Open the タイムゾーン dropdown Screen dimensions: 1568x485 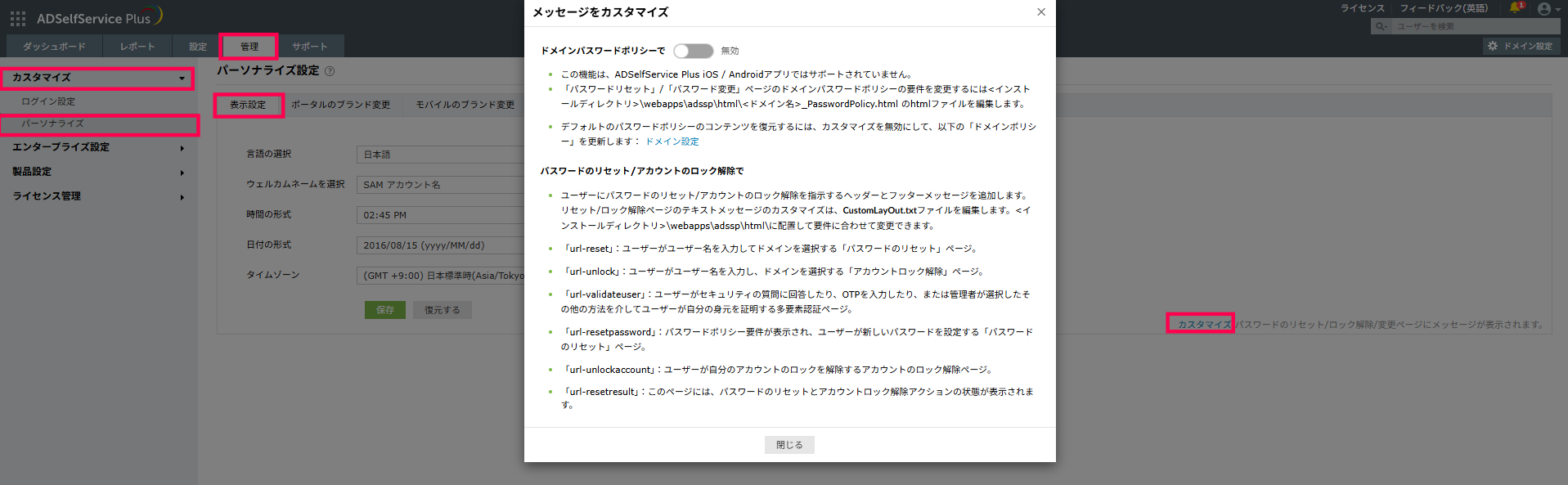(x=441, y=276)
